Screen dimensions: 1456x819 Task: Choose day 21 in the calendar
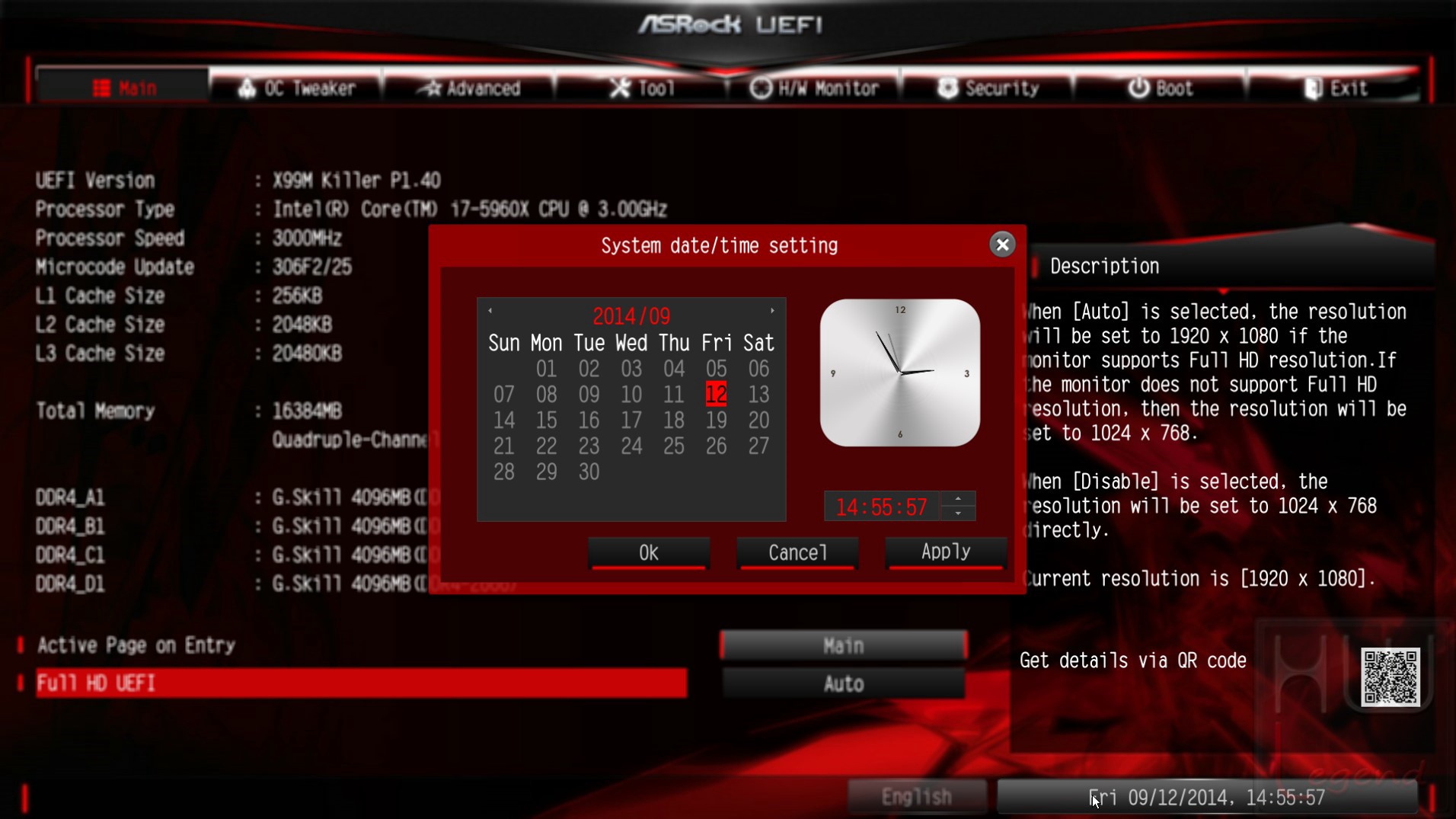pyautogui.click(x=503, y=446)
